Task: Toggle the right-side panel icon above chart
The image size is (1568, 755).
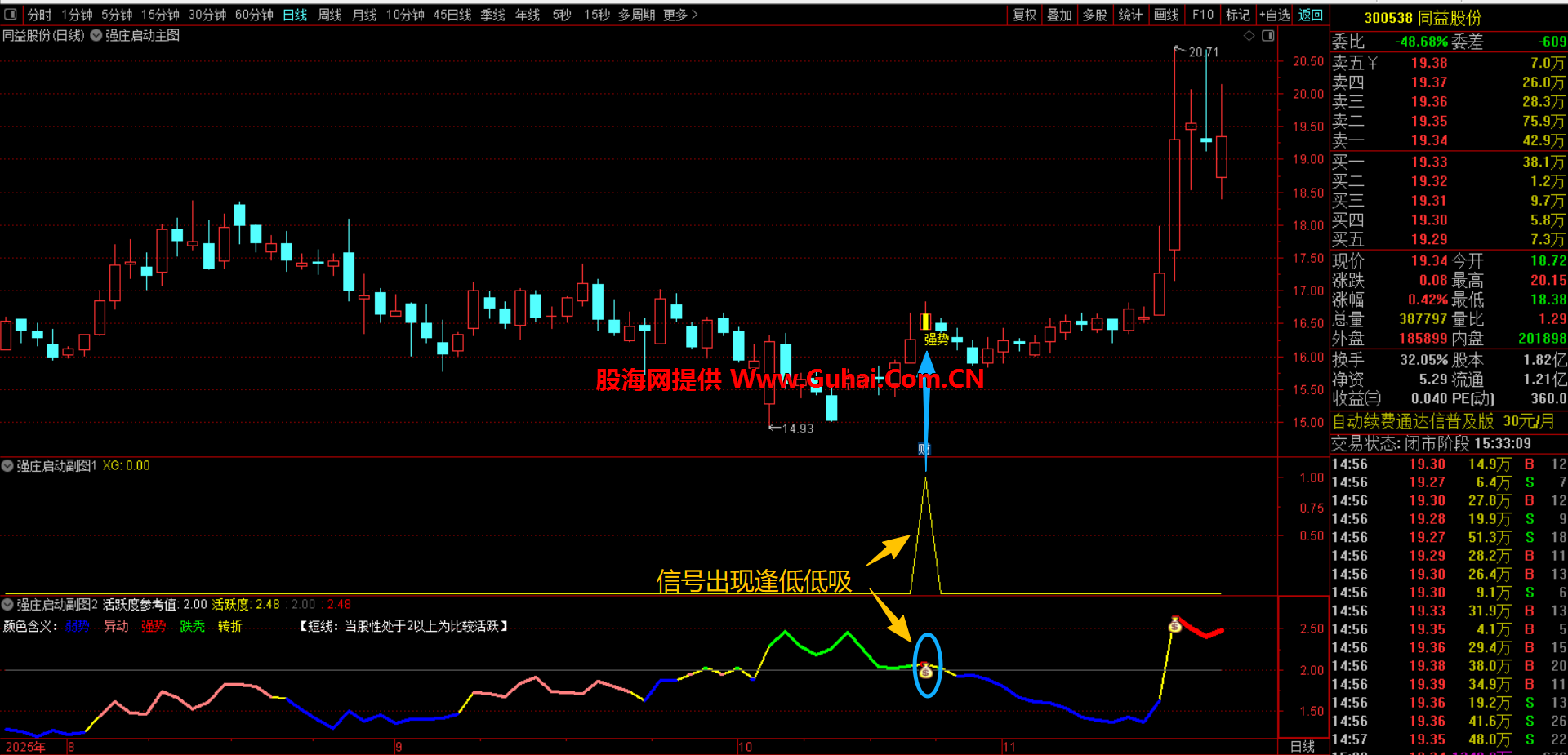Action: pos(1267,36)
